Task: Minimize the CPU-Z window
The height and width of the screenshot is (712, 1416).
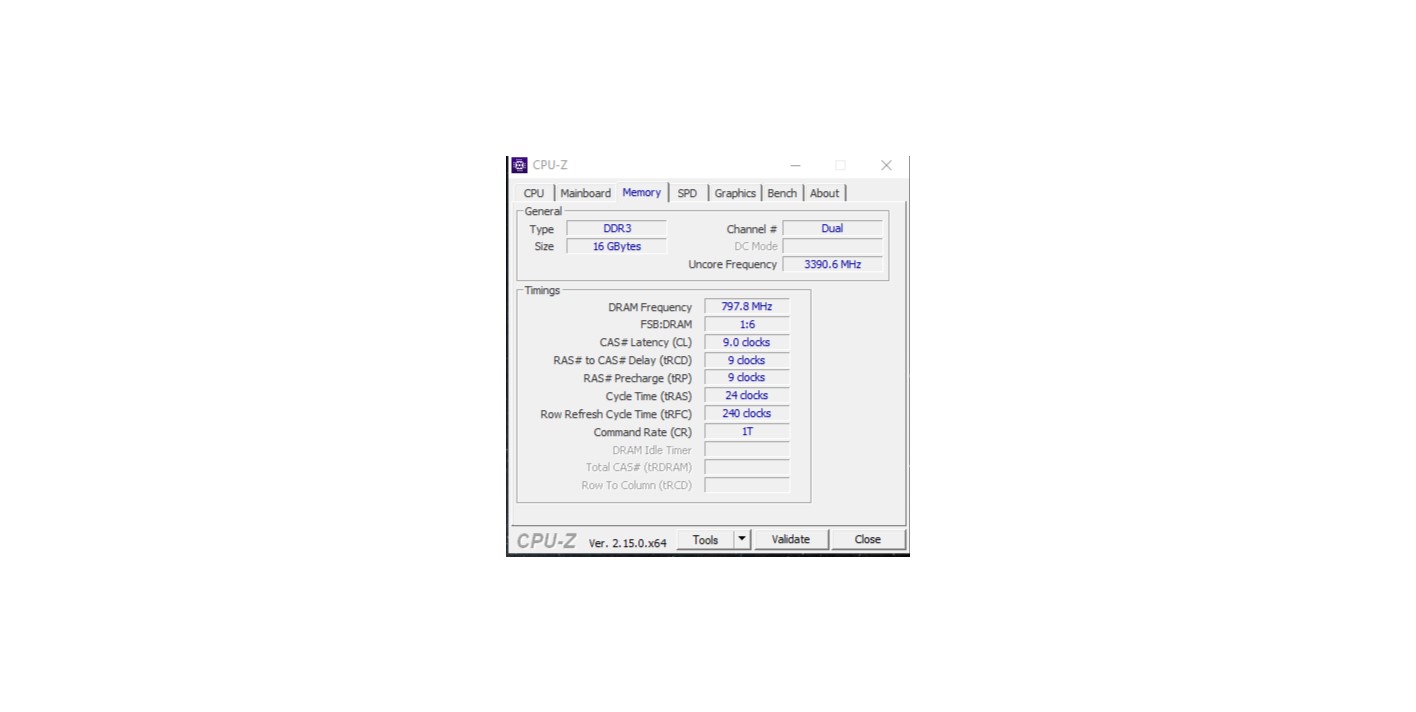Action: coord(795,165)
